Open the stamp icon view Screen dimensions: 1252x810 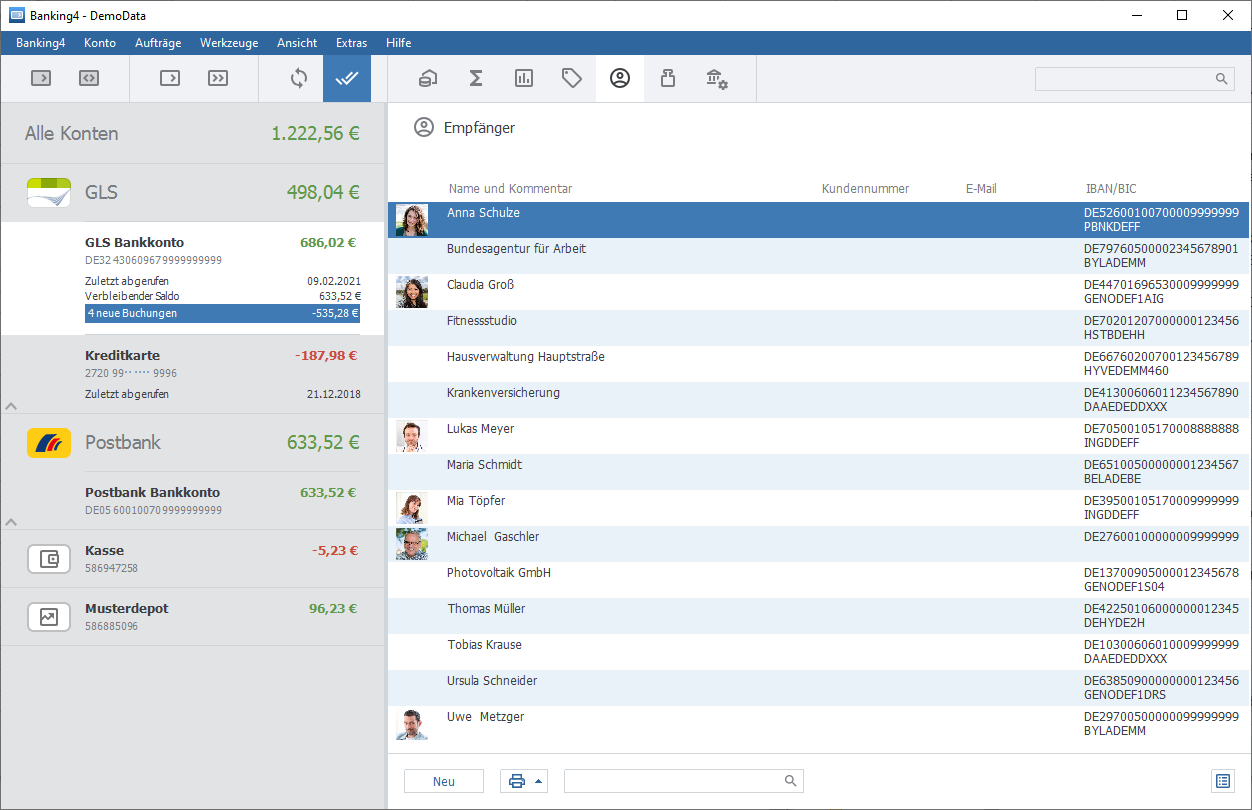(668, 78)
